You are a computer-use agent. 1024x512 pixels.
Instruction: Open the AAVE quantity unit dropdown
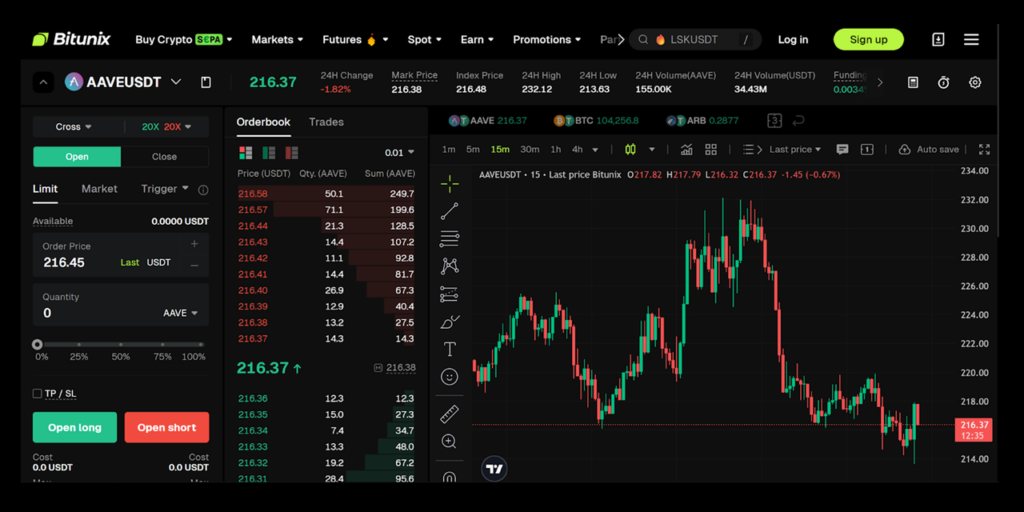180,313
